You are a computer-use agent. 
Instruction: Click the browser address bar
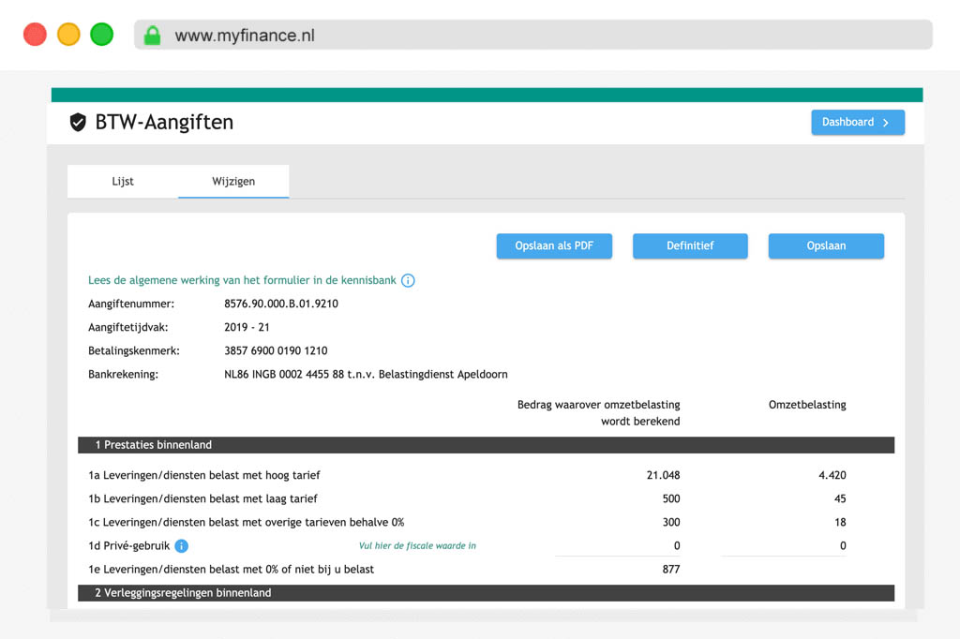pos(400,33)
